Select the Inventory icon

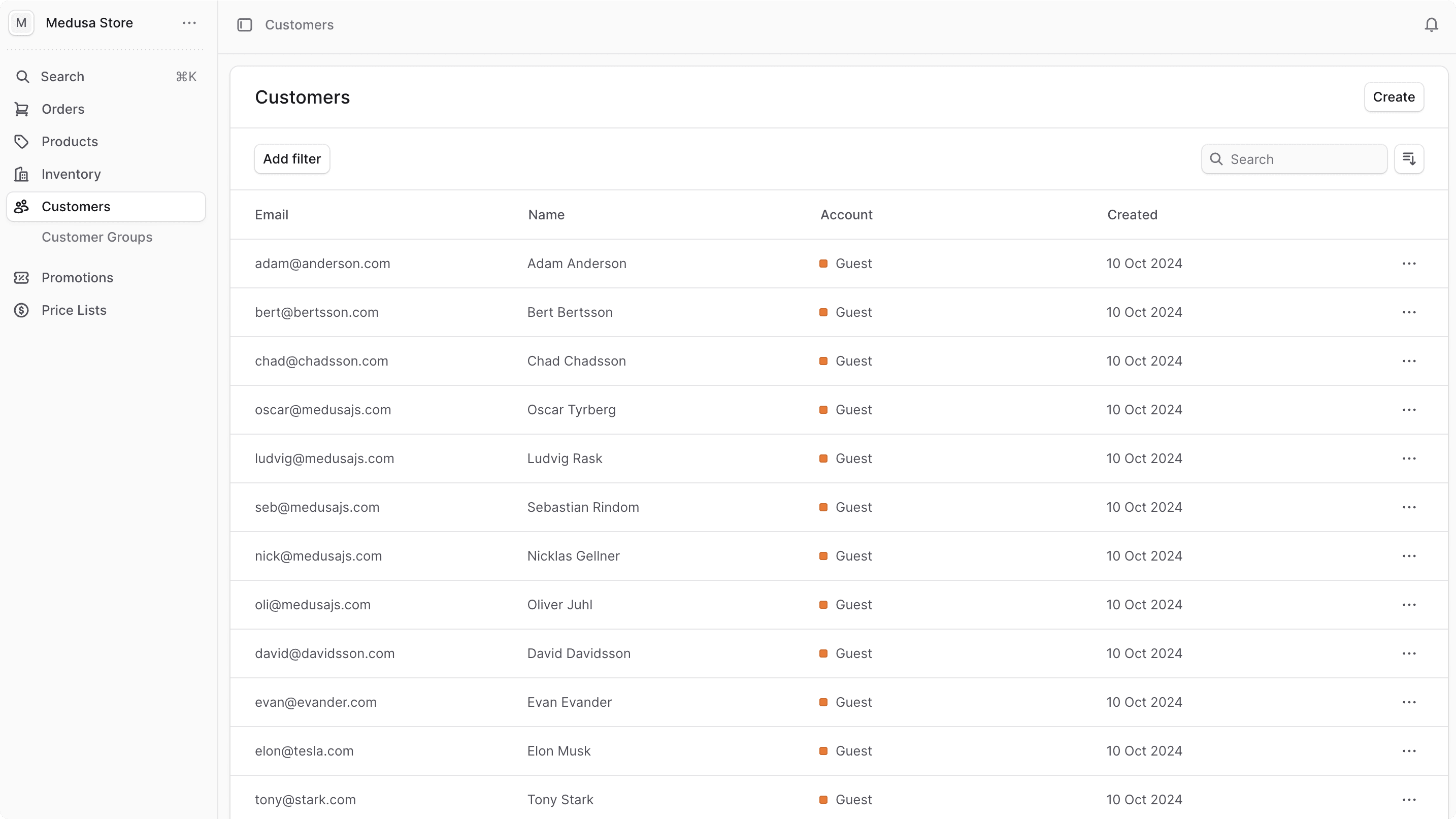(x=21, y=174)
